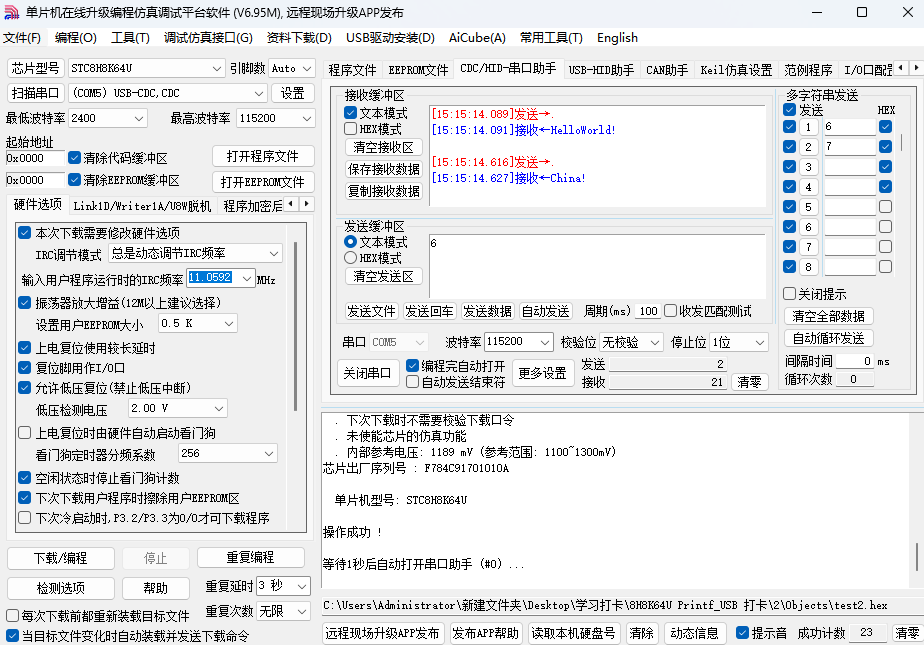Toggle 振荡器放大增益 checkbox

[x=25, y=303]
